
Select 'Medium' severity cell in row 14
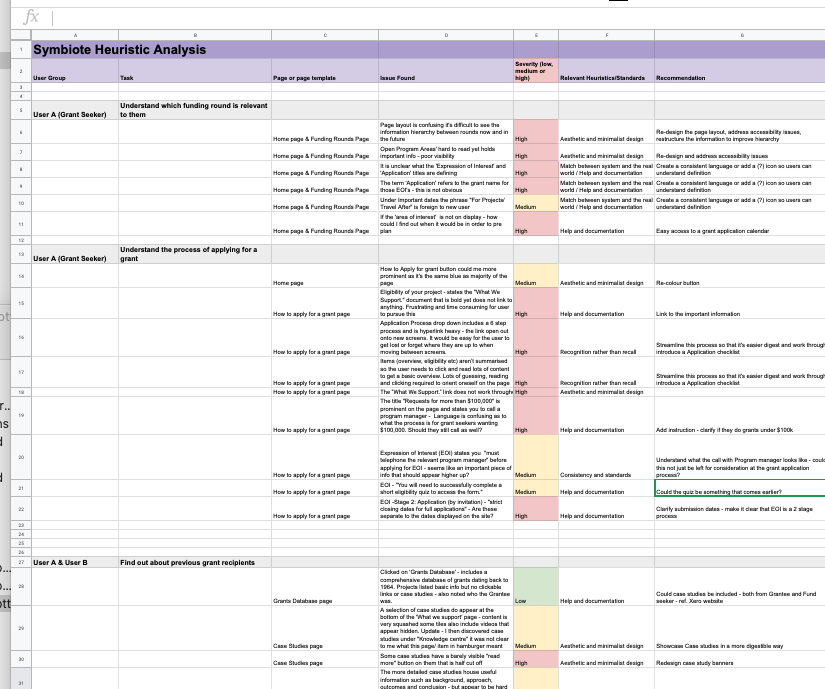pyautogui.click(x=536, y=276)
